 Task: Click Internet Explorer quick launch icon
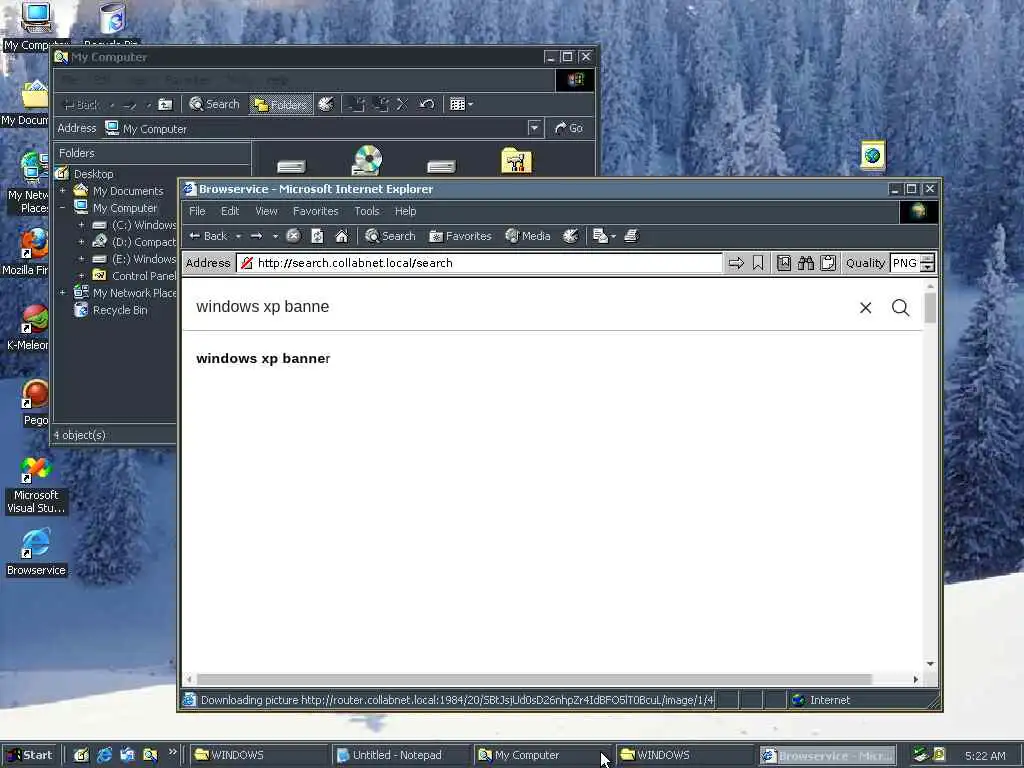tap(104, 756)
